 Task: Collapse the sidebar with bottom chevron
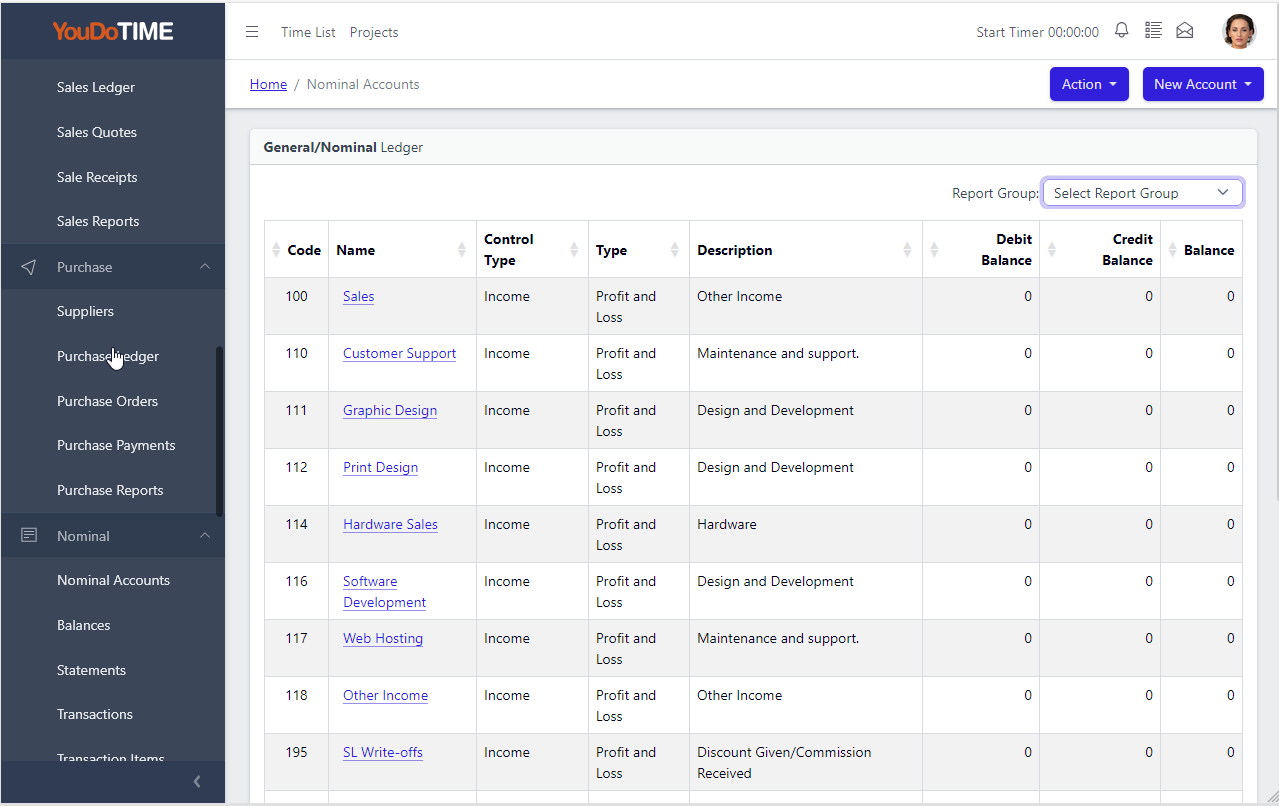[197, 782]
